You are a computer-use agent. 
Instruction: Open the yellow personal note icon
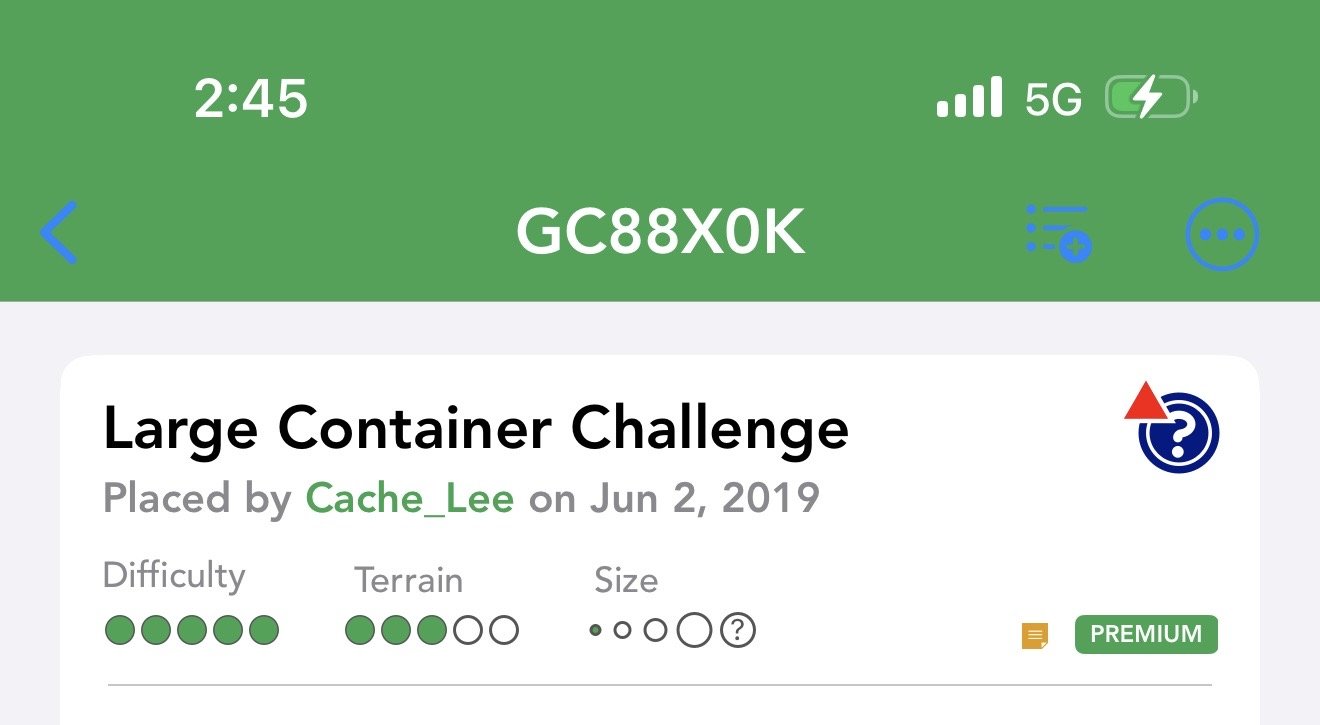point(1035,635)
